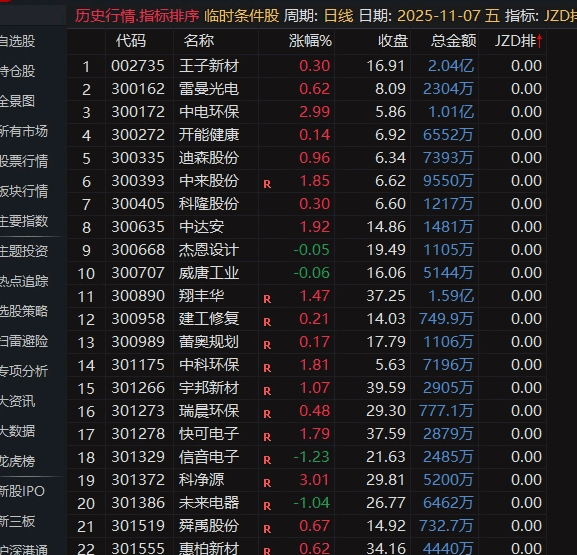The width and height of the screenshot is (577, 555).
Task: Select 股票行情 in the sidebar
Action: [24, 161]
